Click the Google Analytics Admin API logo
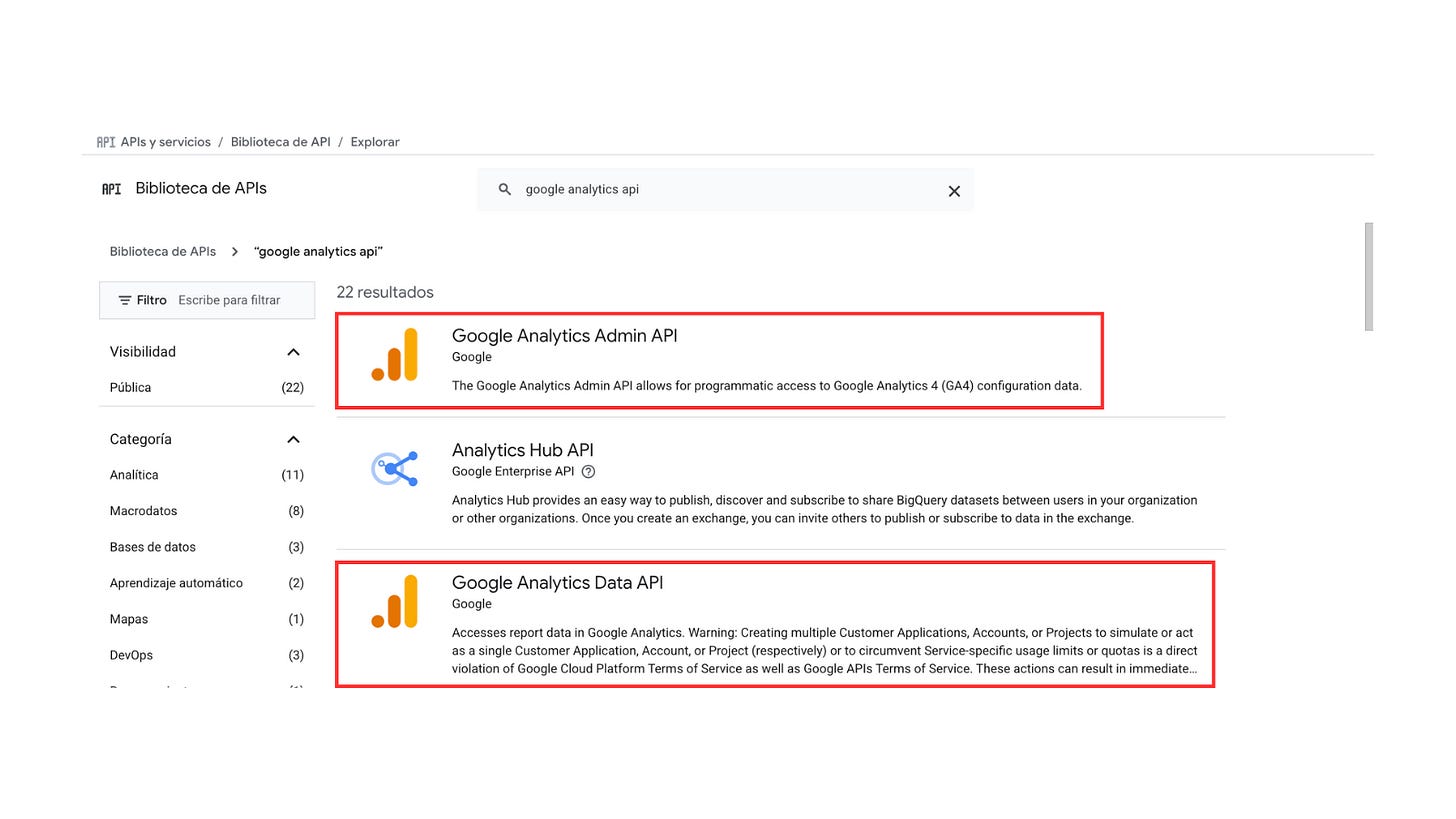Viewport: 1456px width, 819px height. (394, 355)
